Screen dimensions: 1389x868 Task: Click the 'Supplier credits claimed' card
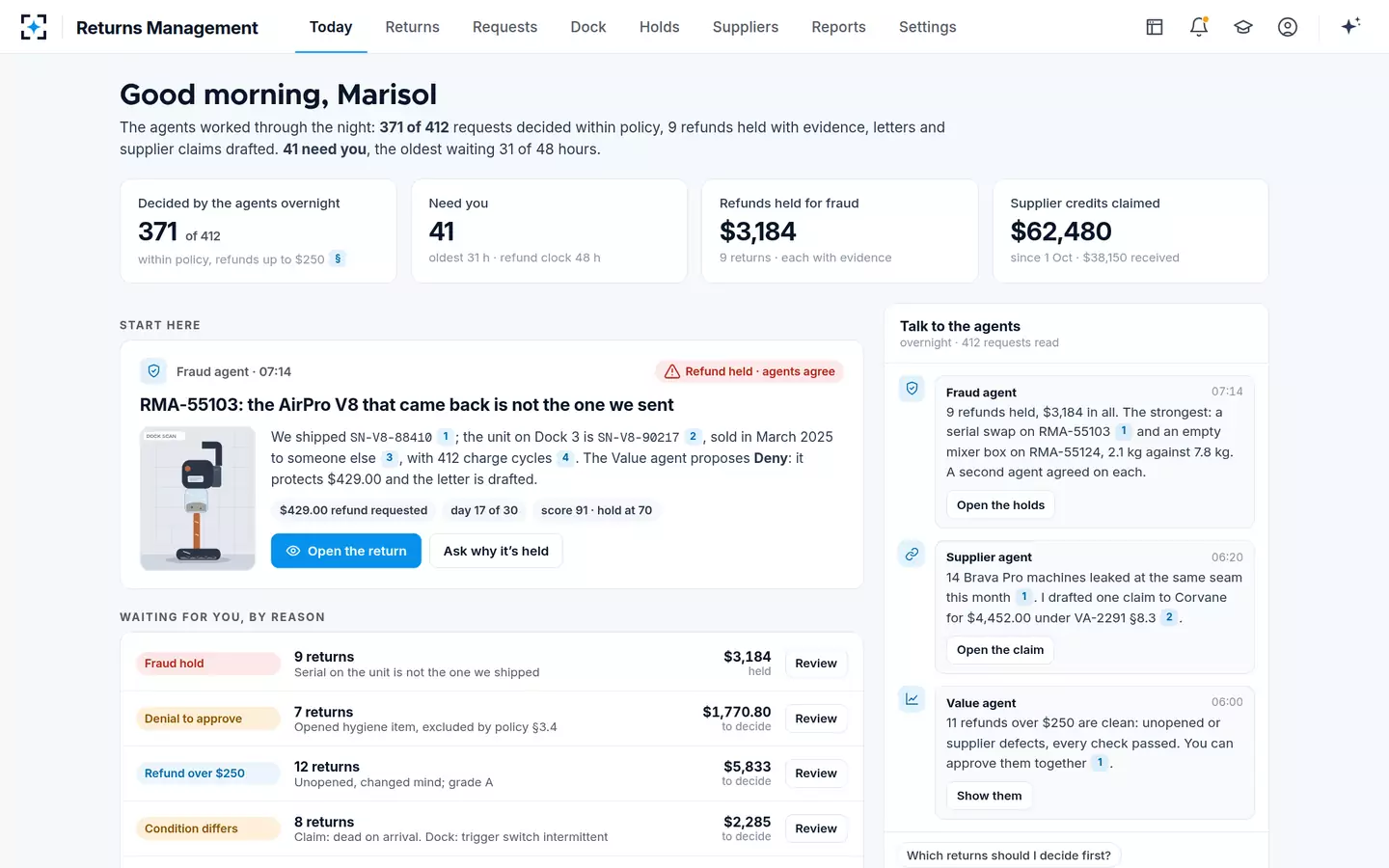coord(1130,231)
